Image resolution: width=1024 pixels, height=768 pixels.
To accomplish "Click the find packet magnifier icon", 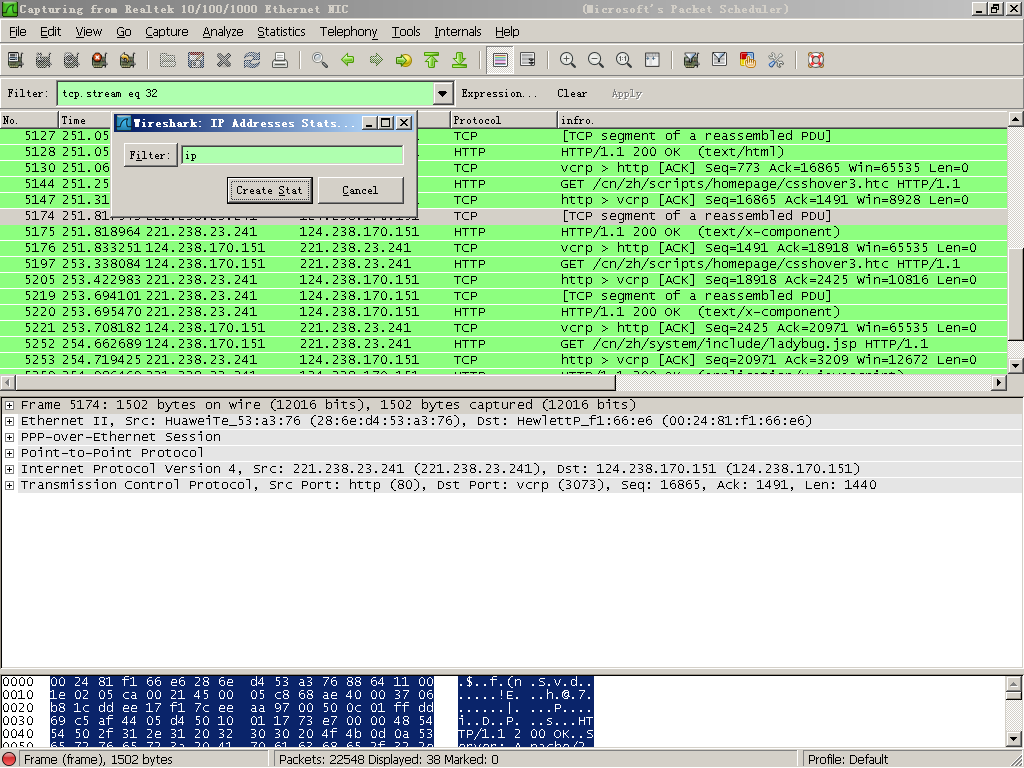I will [319, 60].
